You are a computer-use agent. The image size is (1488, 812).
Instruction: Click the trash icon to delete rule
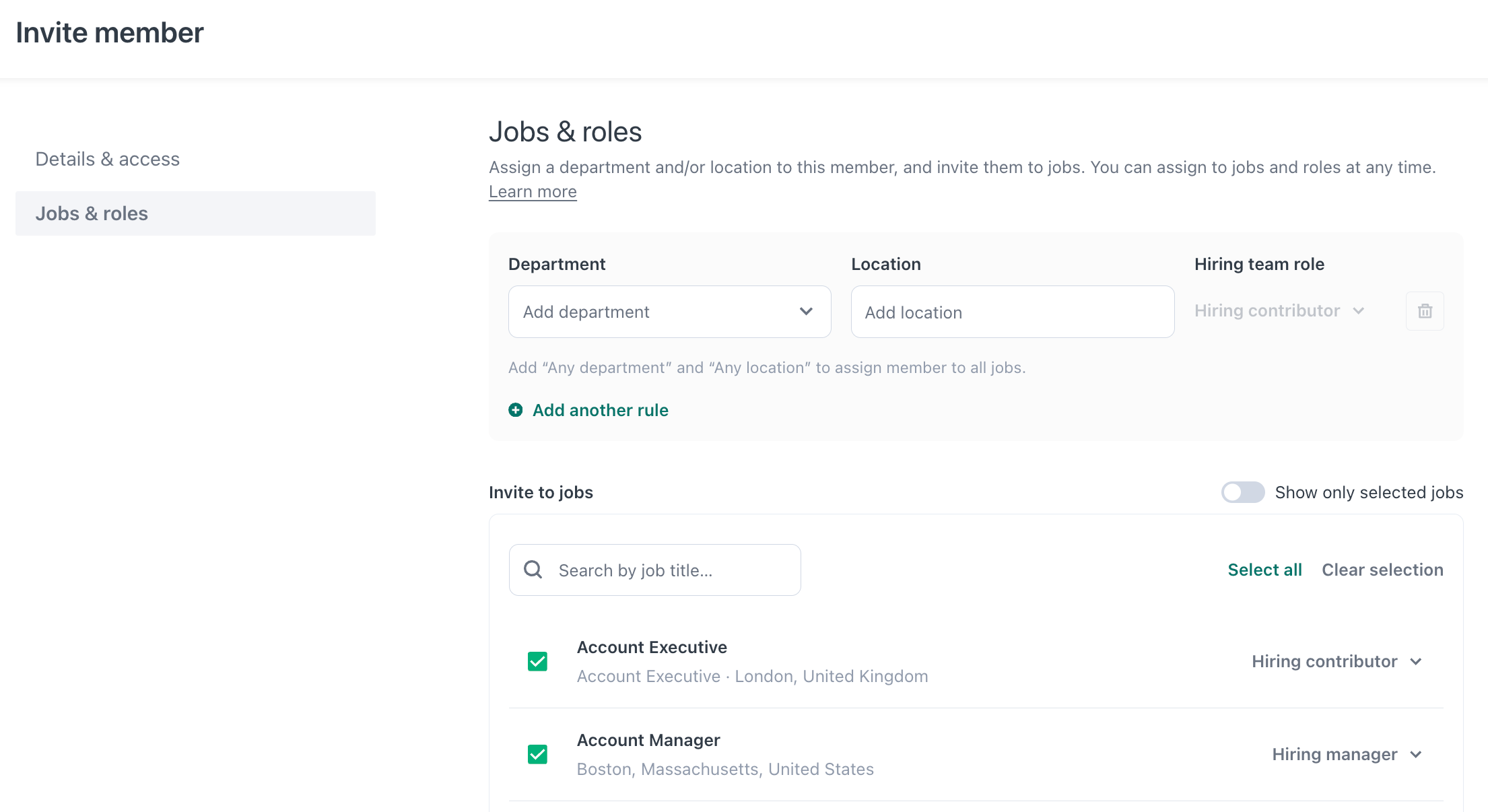[x=1425, y=311]
